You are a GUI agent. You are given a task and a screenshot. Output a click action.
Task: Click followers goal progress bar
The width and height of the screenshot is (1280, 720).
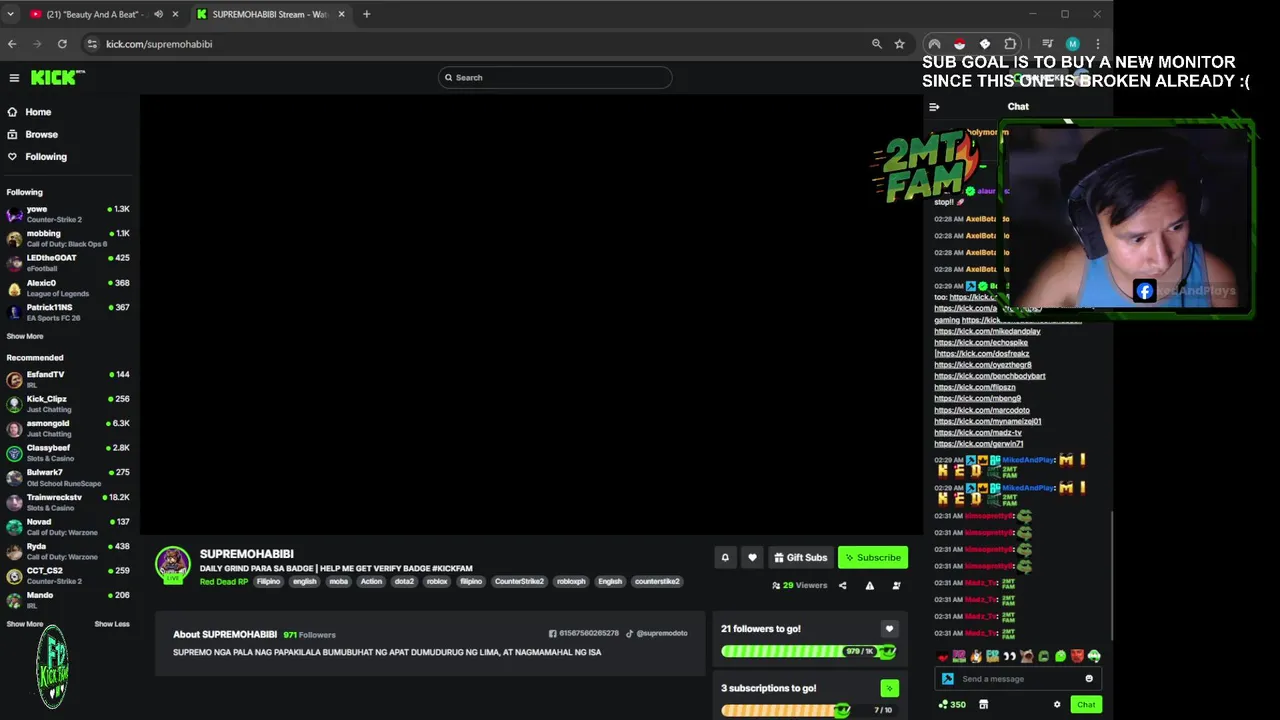tap(808, 651)
